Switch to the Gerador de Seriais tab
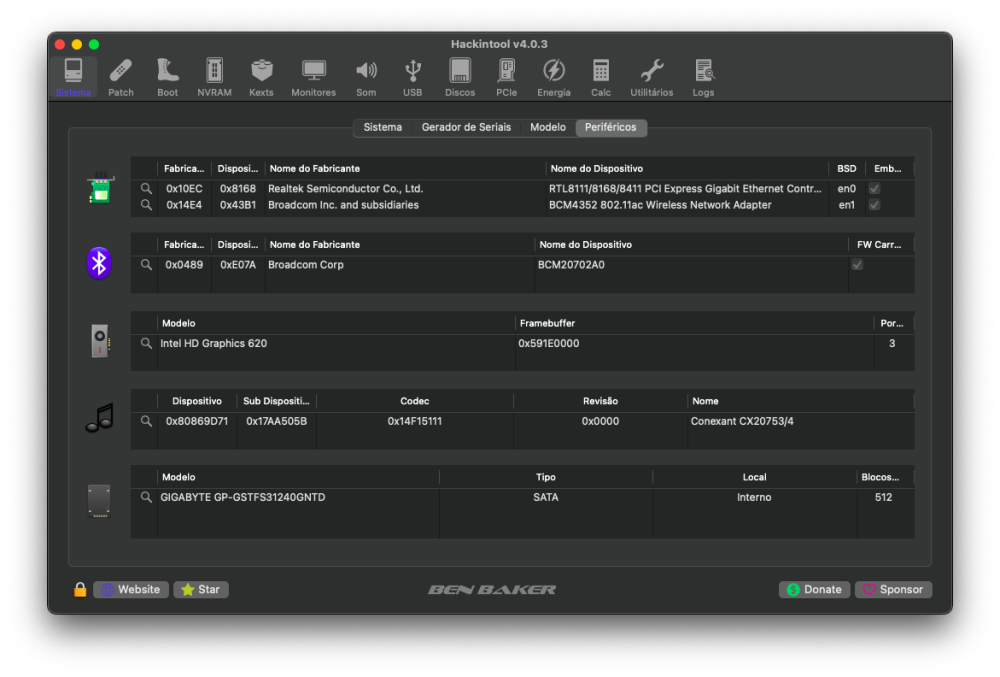The width and height of the screenshot is (1000, 677). tap(466, 127)
